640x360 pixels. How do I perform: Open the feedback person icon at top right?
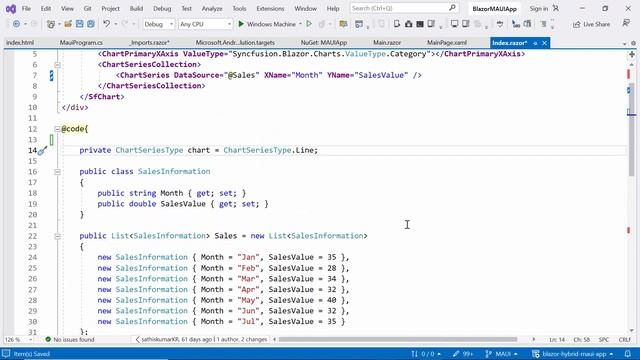tap(626, 24)
